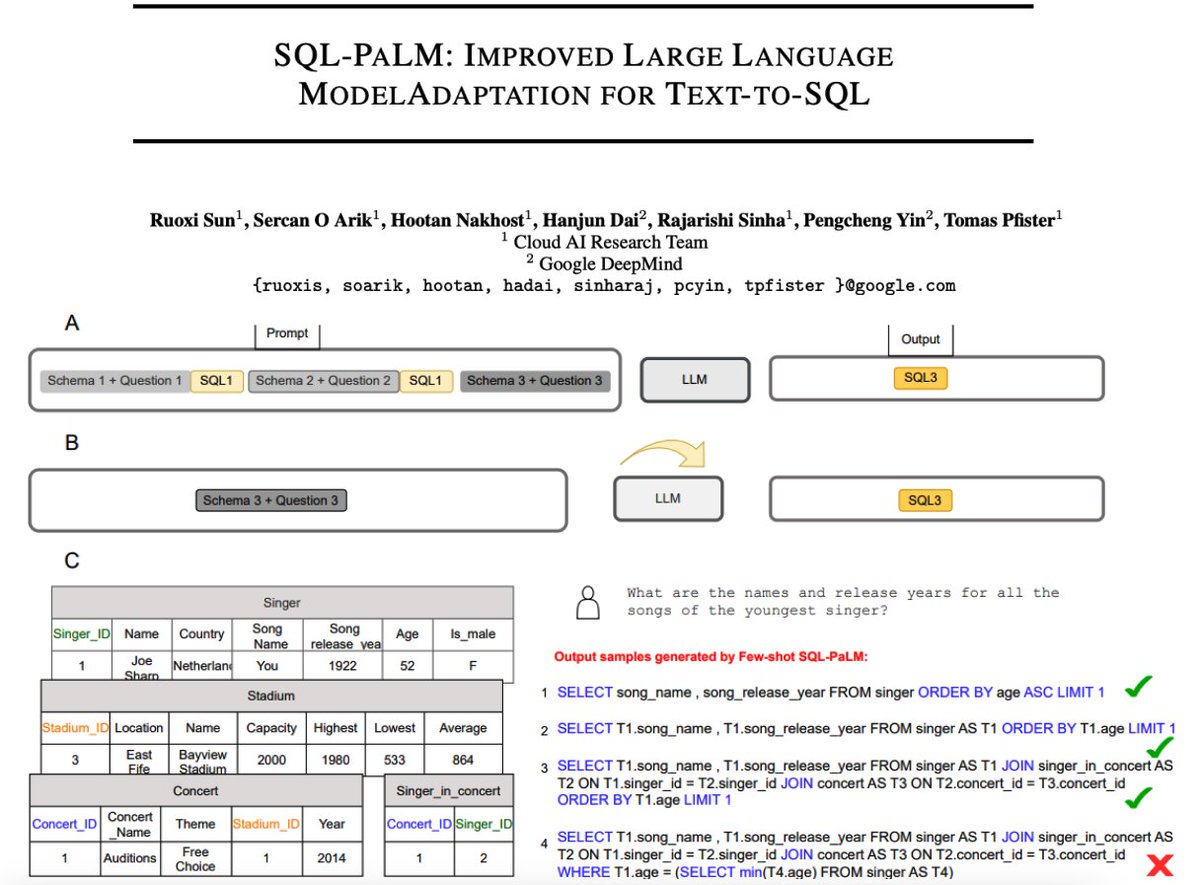The width and height of the screenshot is (1200, 885).
Task: Click the question about the youngest singer
Action: point(842,601)
